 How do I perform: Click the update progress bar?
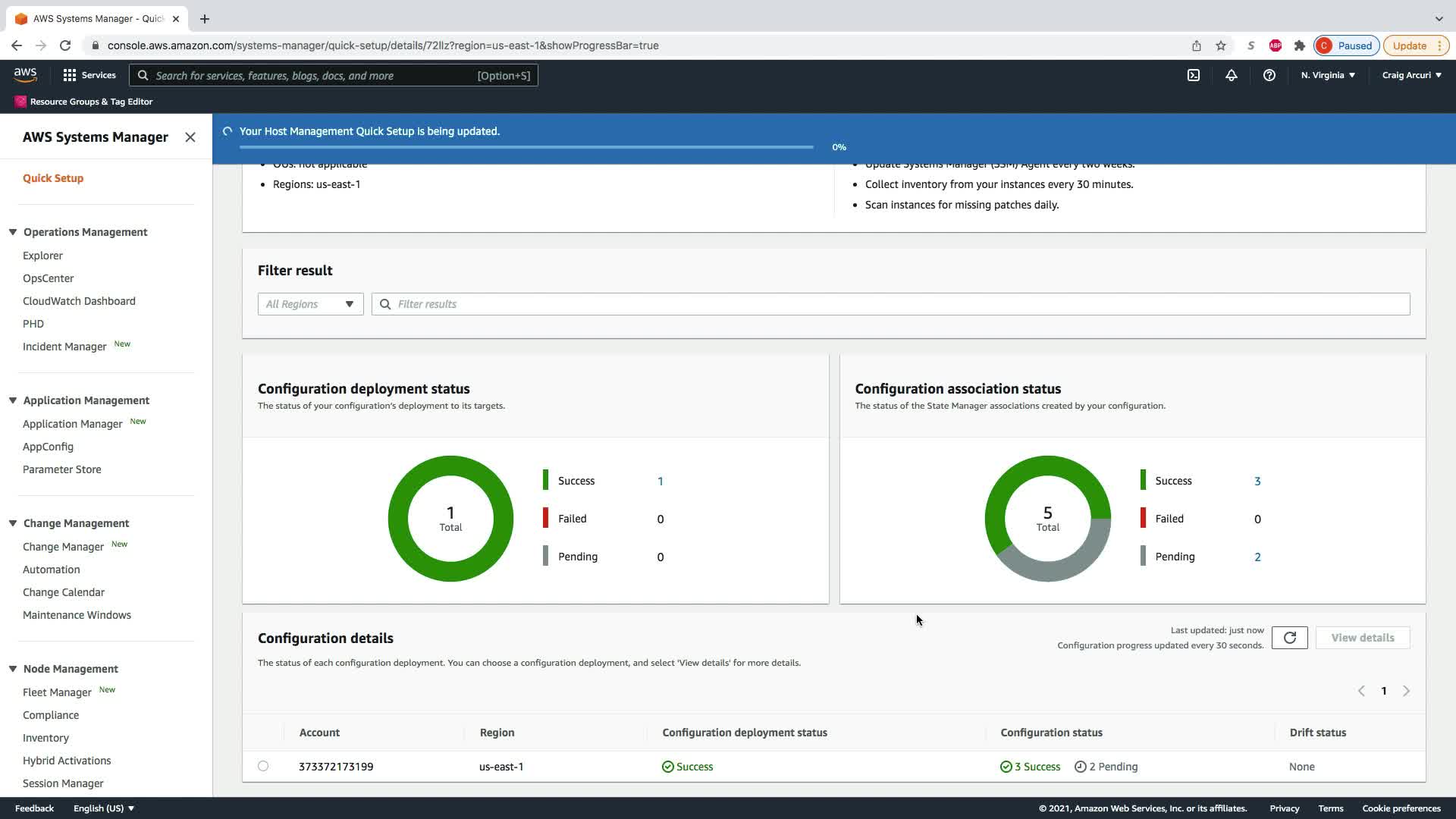click(526, 147)
